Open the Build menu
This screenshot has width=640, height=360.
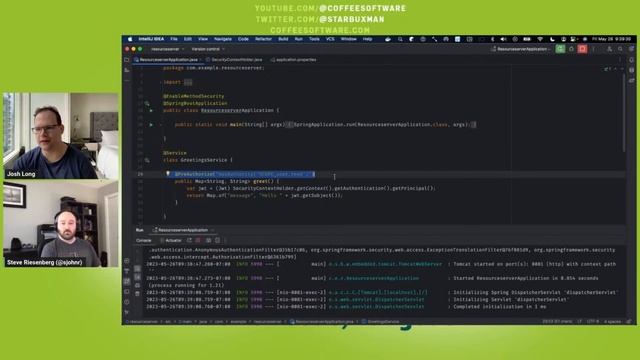click(x=283, y=39)
